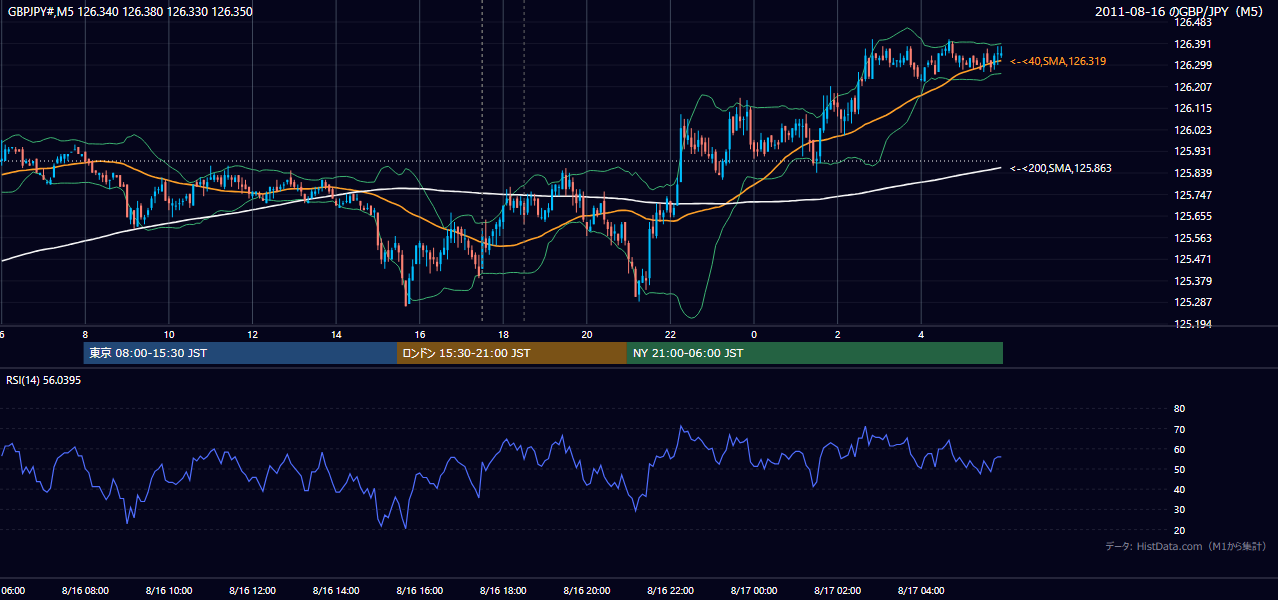Select the 200 SMA label showing 125.863
The height and width of the screenshot is (600, 1278).
[1061, 169]
